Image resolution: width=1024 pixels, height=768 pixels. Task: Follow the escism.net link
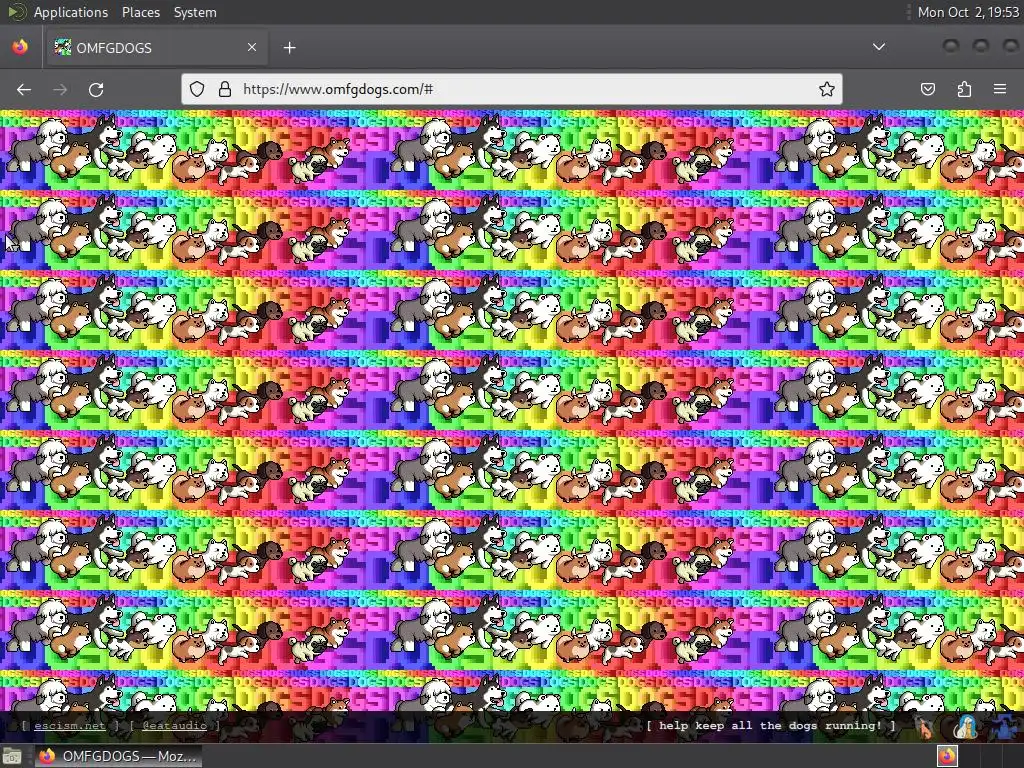[69, 726]
